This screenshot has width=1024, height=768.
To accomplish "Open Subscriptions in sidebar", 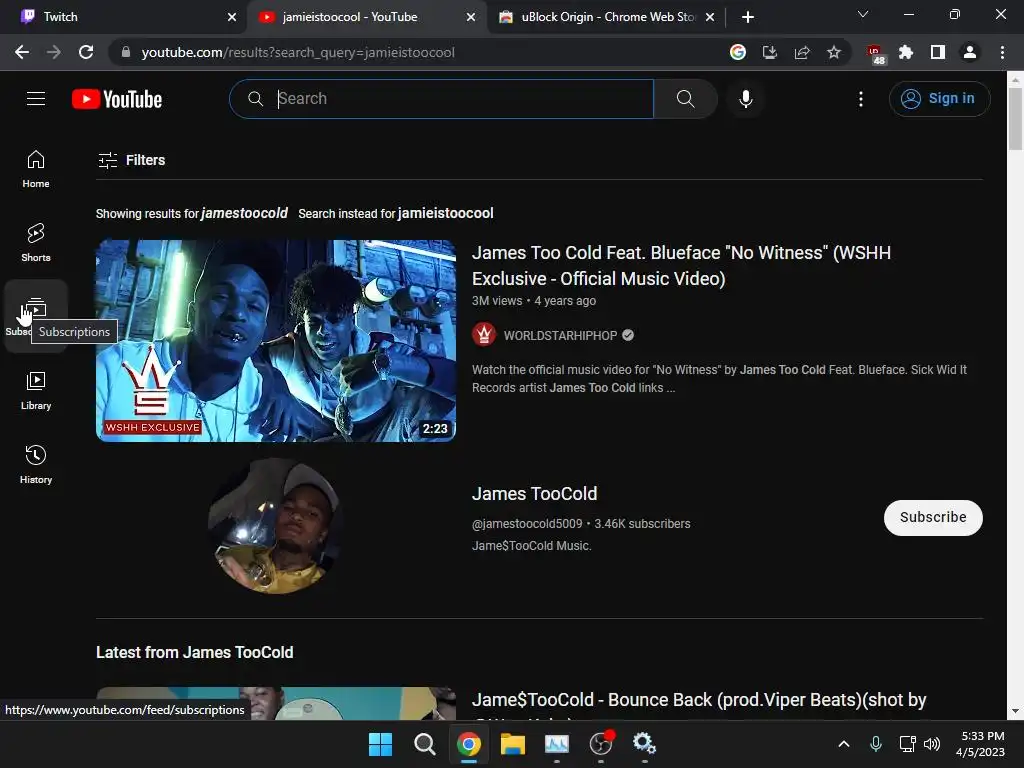I will coord(36,316).
